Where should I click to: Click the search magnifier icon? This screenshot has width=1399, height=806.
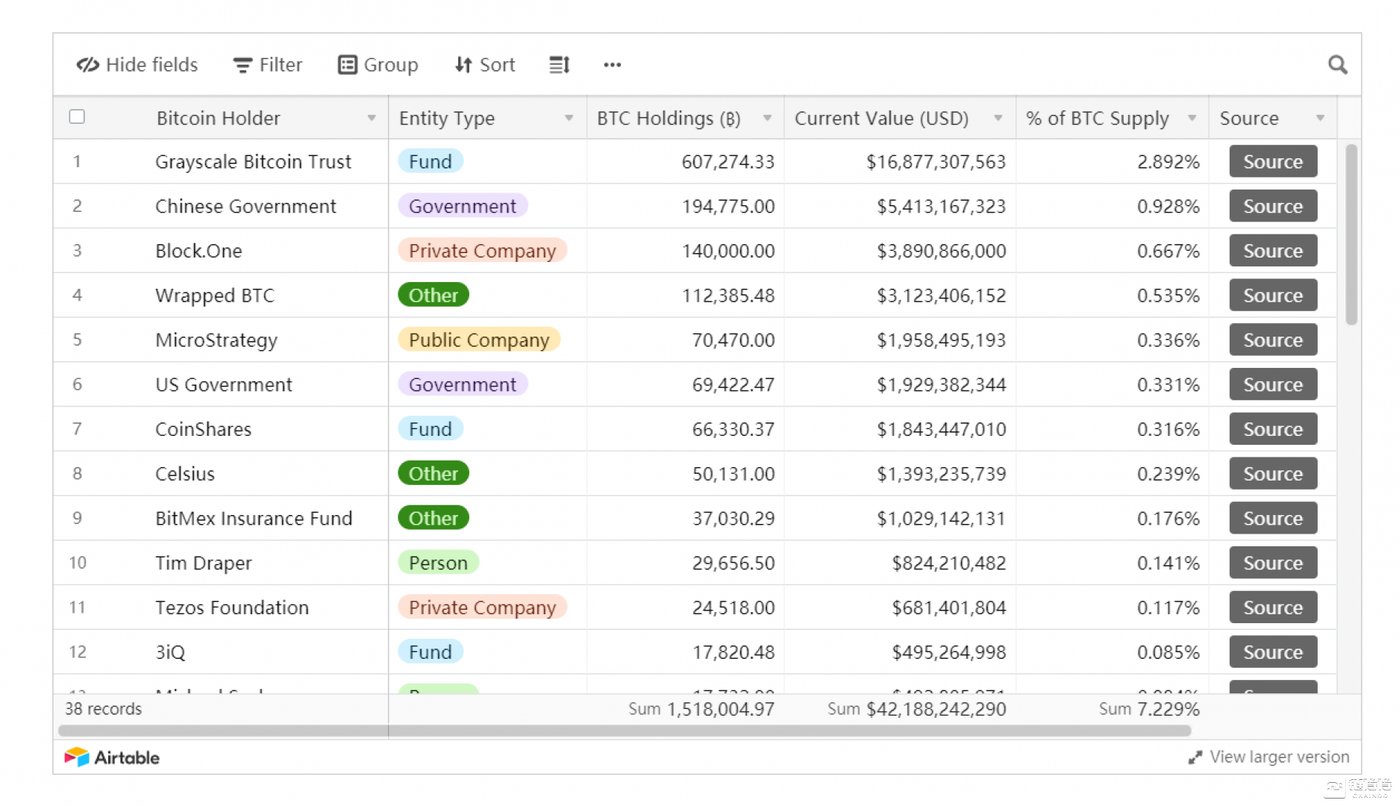pos(1337,65)
